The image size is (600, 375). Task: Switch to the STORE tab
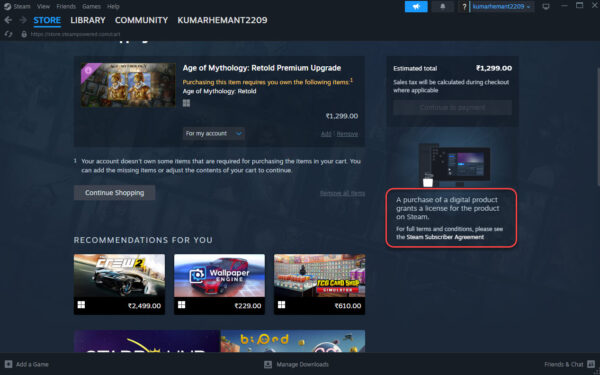[x=47, y=20]
